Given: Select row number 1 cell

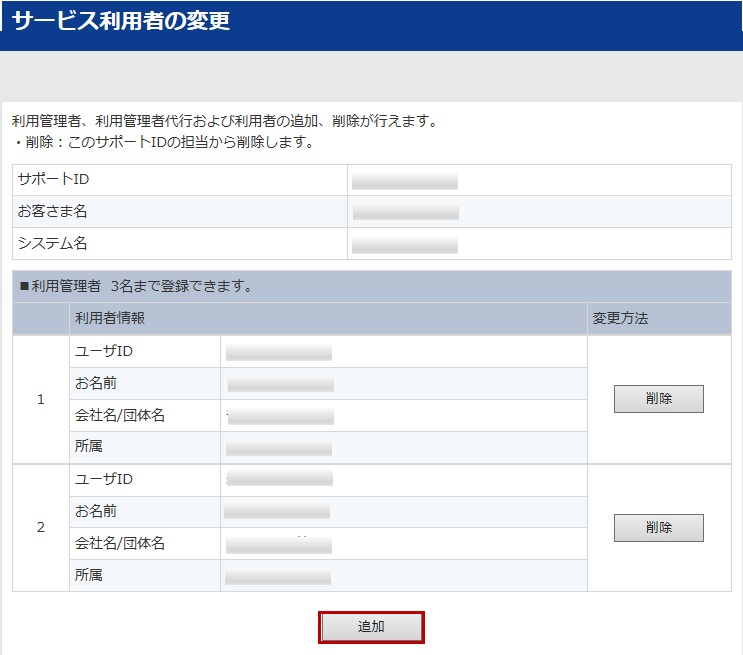Looking at the screenshot, I should (41, 399).
